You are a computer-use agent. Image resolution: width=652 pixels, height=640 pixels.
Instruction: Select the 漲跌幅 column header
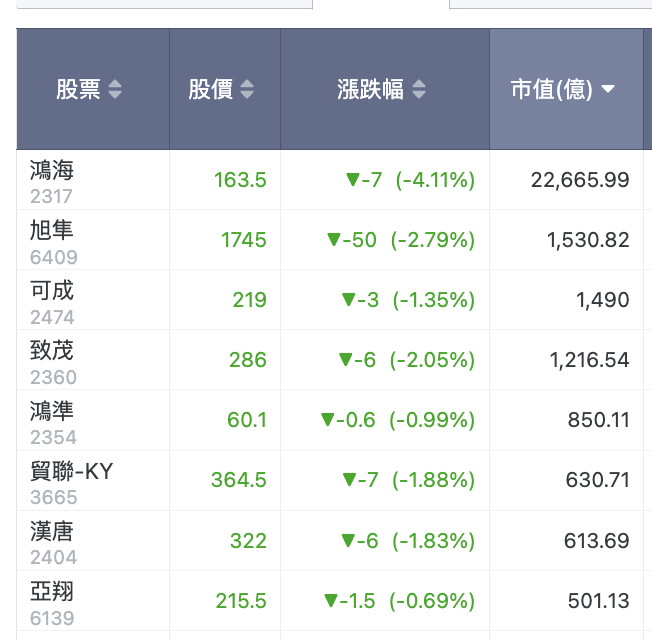pos(385,89)
